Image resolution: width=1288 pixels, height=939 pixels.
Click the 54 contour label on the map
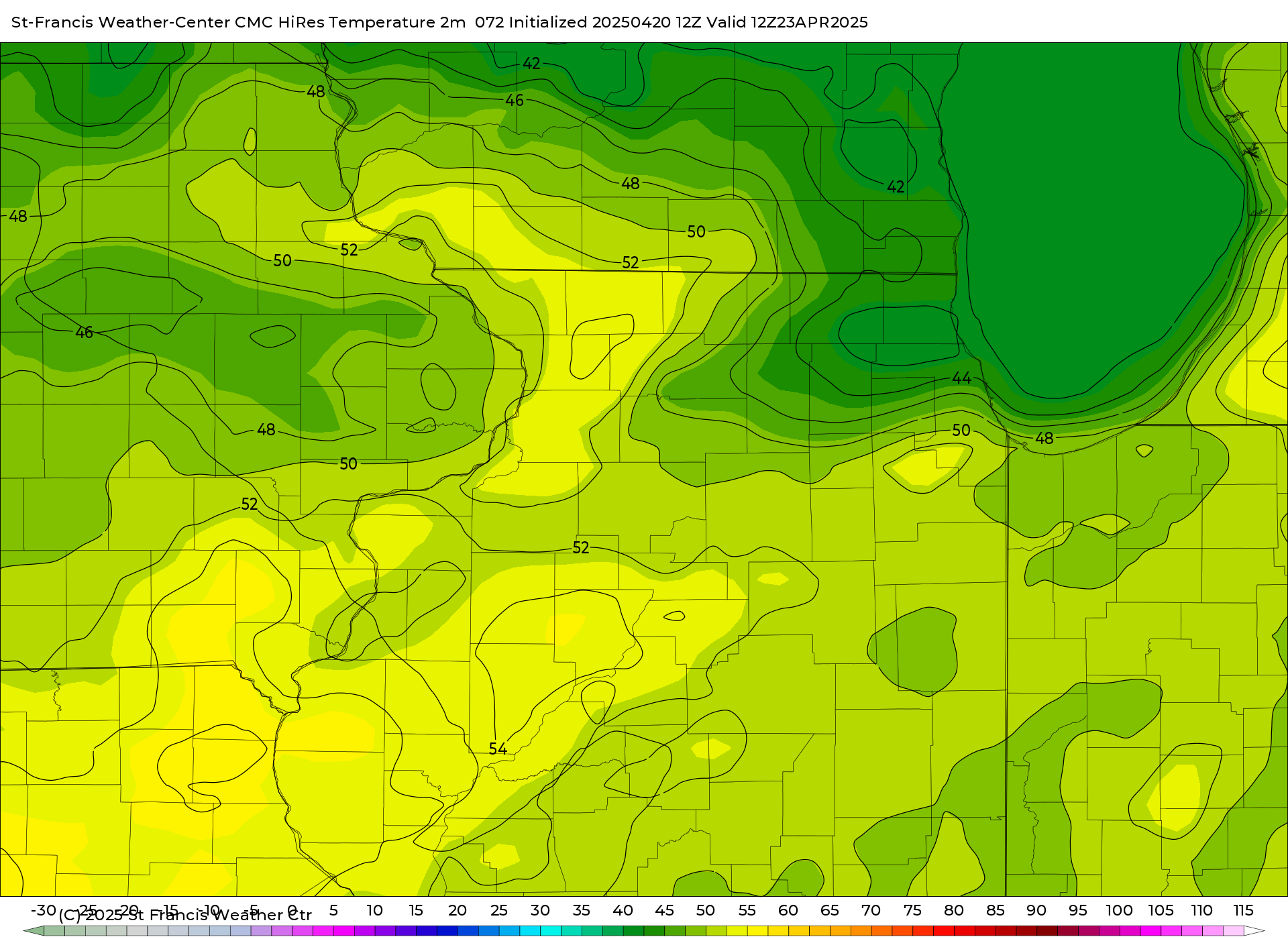[498, 749]
